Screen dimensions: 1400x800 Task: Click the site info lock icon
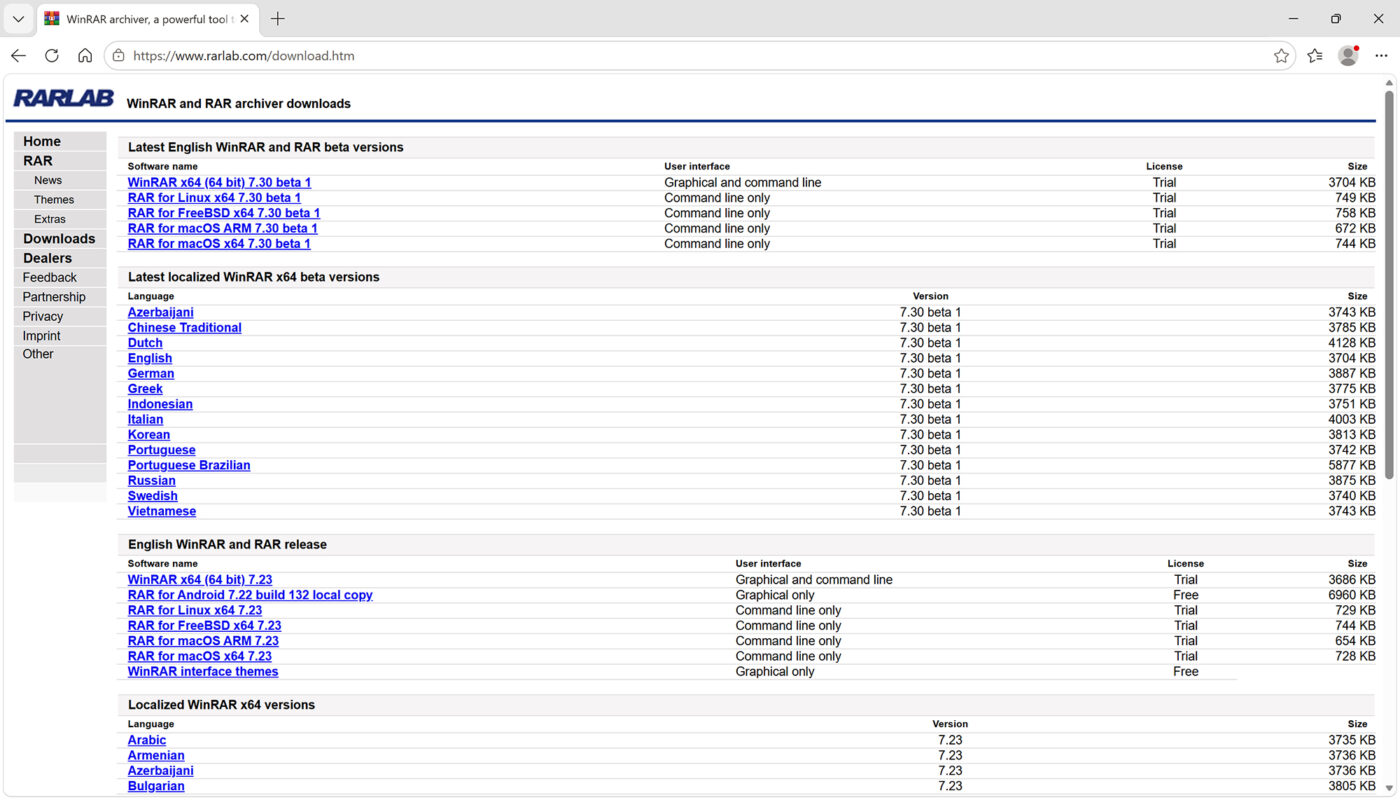coord(119,56)
